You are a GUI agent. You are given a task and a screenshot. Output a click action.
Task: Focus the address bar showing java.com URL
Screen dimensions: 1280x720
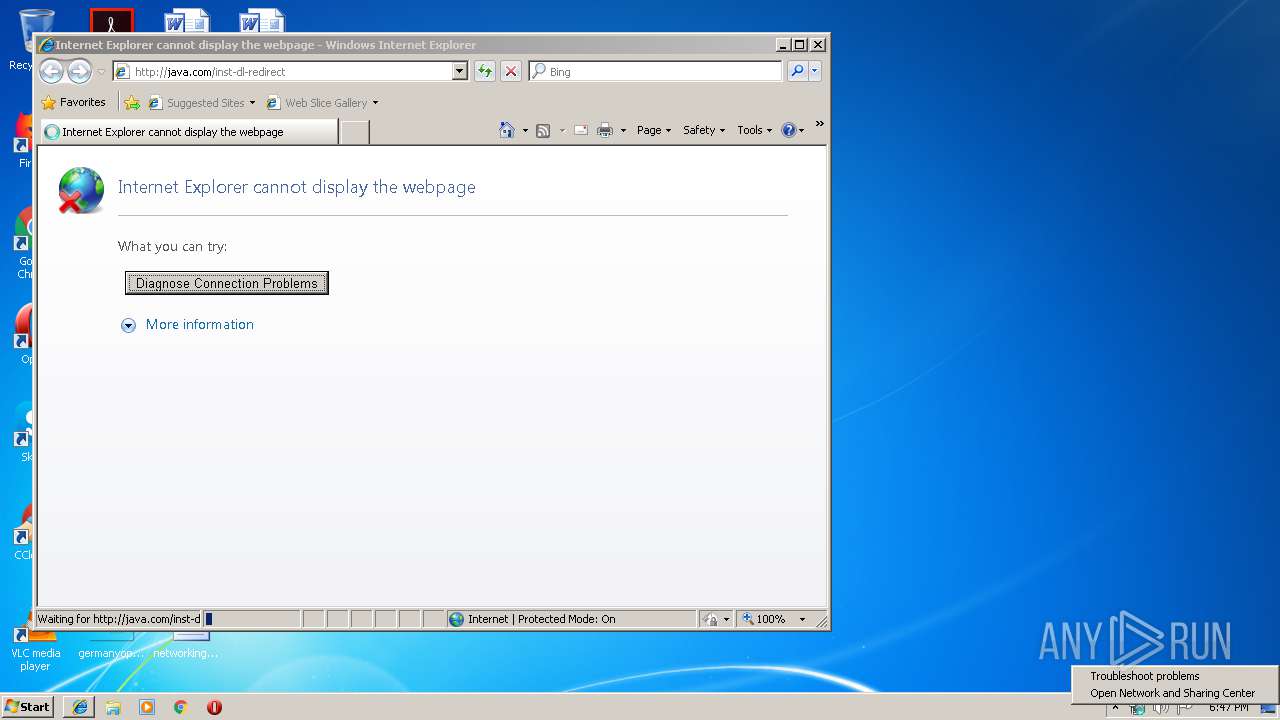tap(282, 72)
